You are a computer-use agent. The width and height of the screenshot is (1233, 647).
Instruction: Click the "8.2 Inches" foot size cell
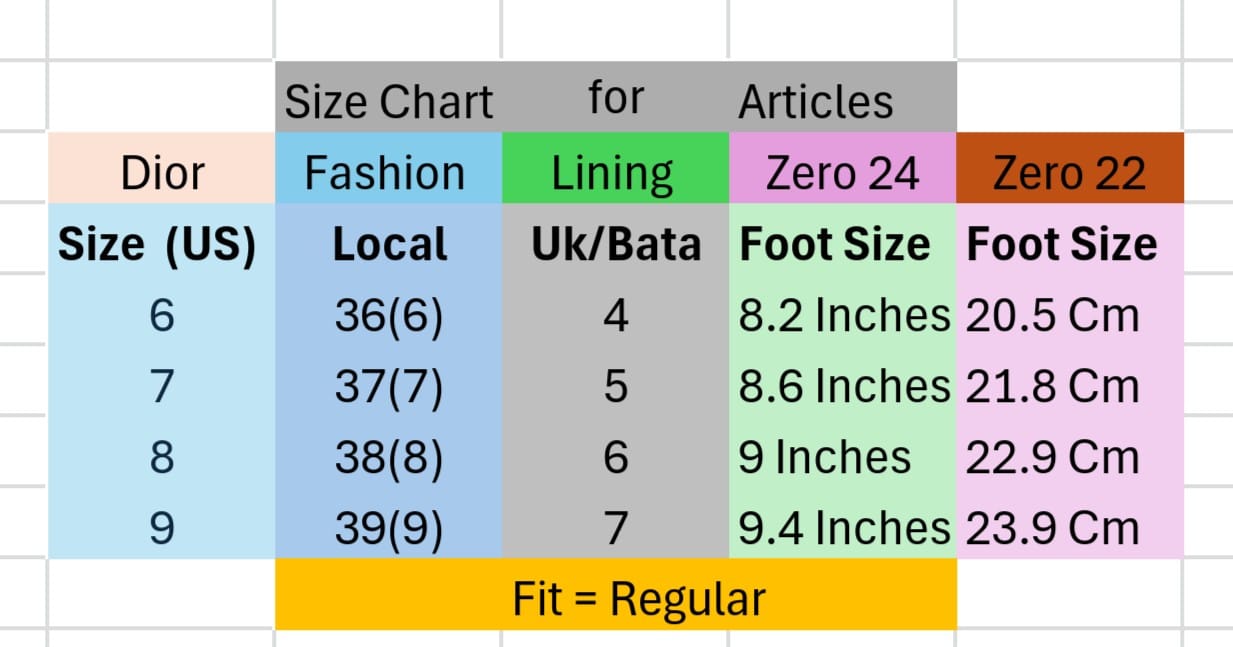[843, 316]
